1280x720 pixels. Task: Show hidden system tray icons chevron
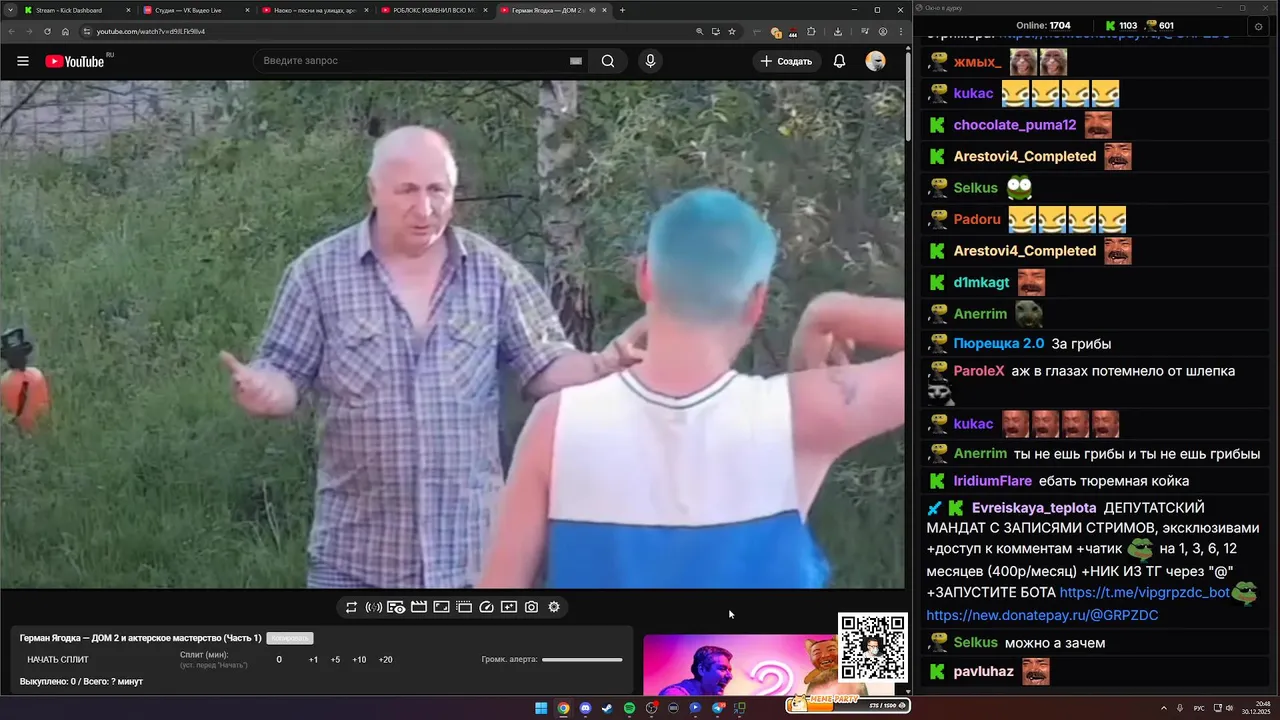pyautogui.click(x=1166, y=708)
